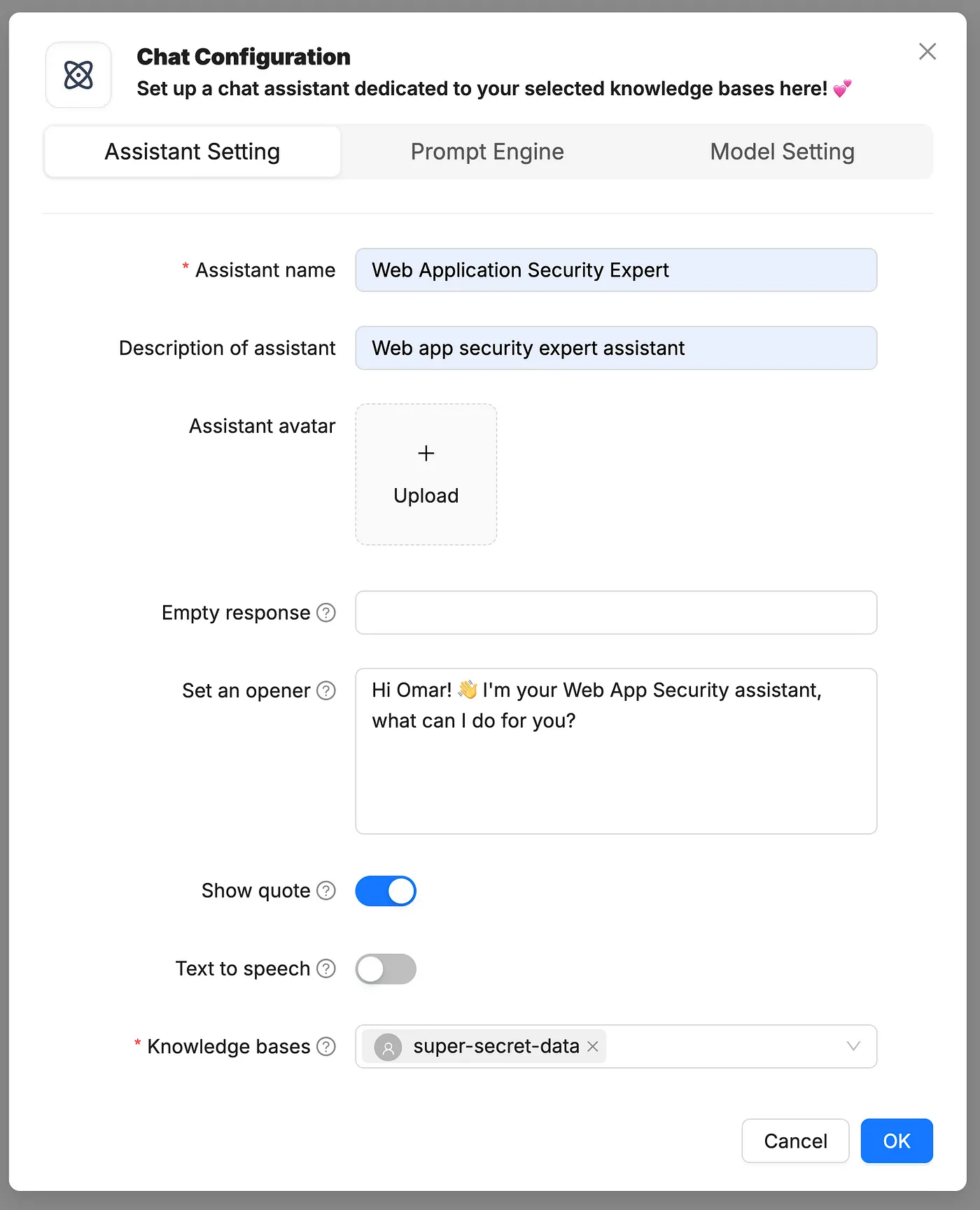The width and height of the screenshot is (980, 1210).
Task: Confirm configuration with the OK button
Action: pos(896,1141)
